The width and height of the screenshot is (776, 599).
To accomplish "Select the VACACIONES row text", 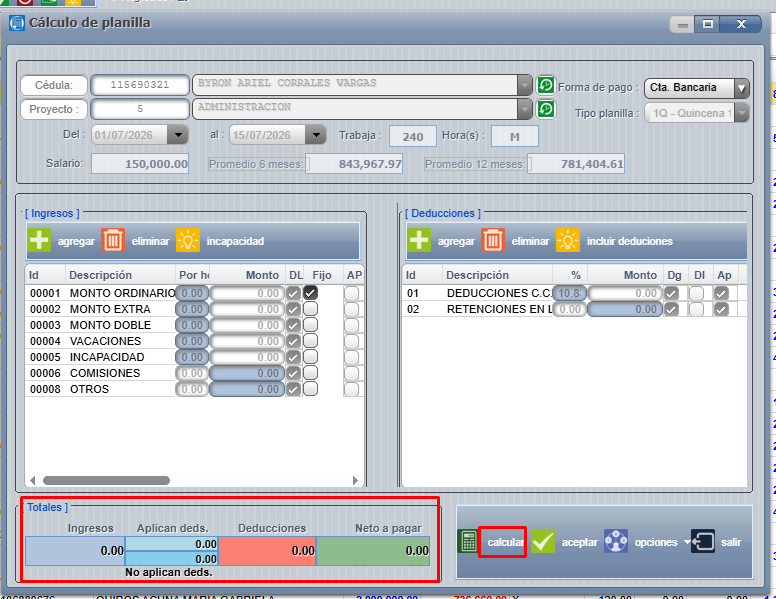I will click(x=105, y=341).
